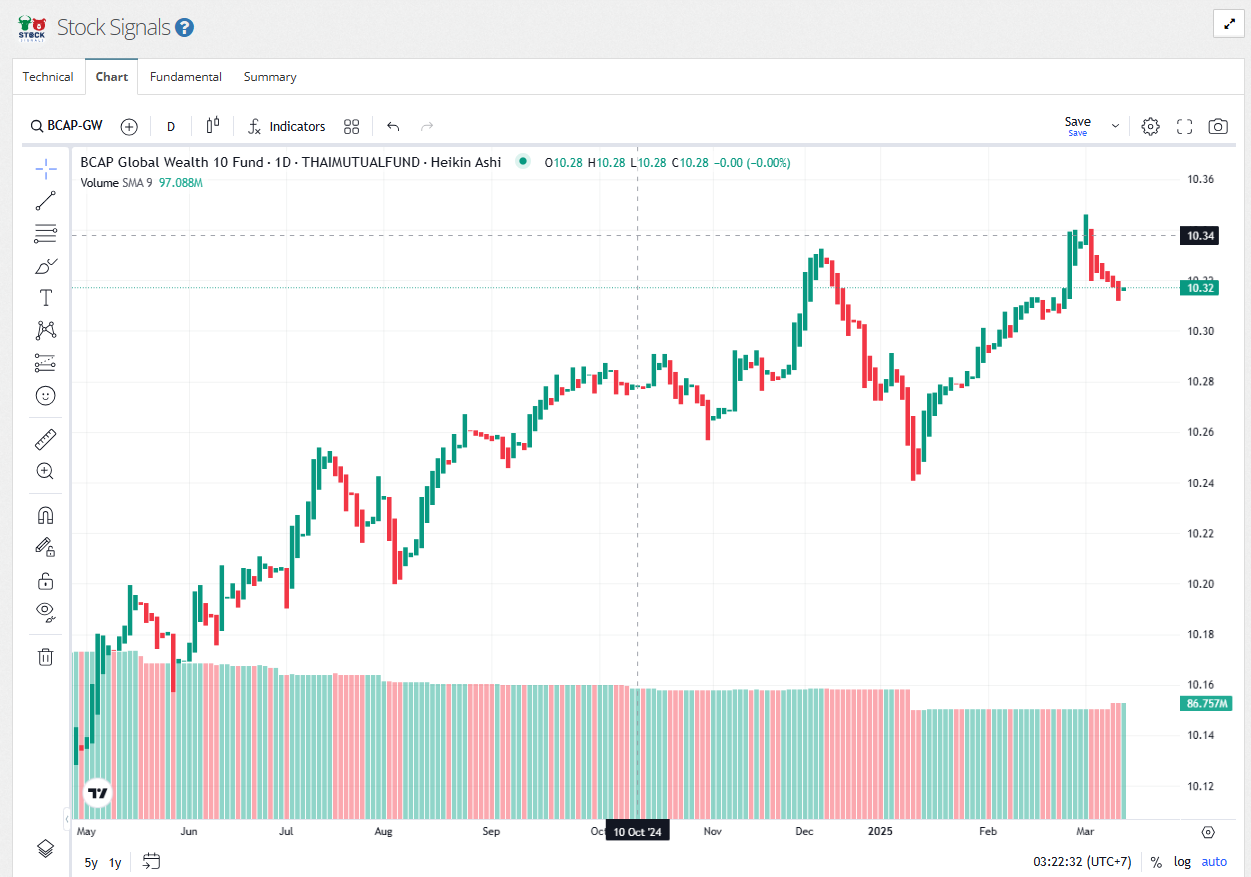This screenshot has width=1251, height=877.
Task: Open the chart patterns tool
Action: point(45,330)
